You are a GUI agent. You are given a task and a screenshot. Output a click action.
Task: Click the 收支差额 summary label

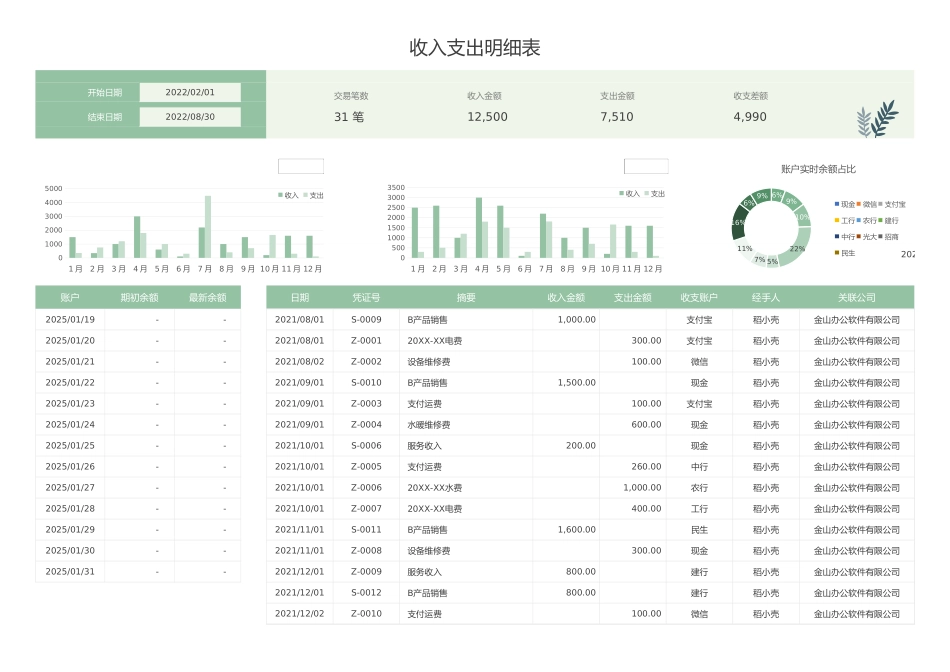[750, 96]
